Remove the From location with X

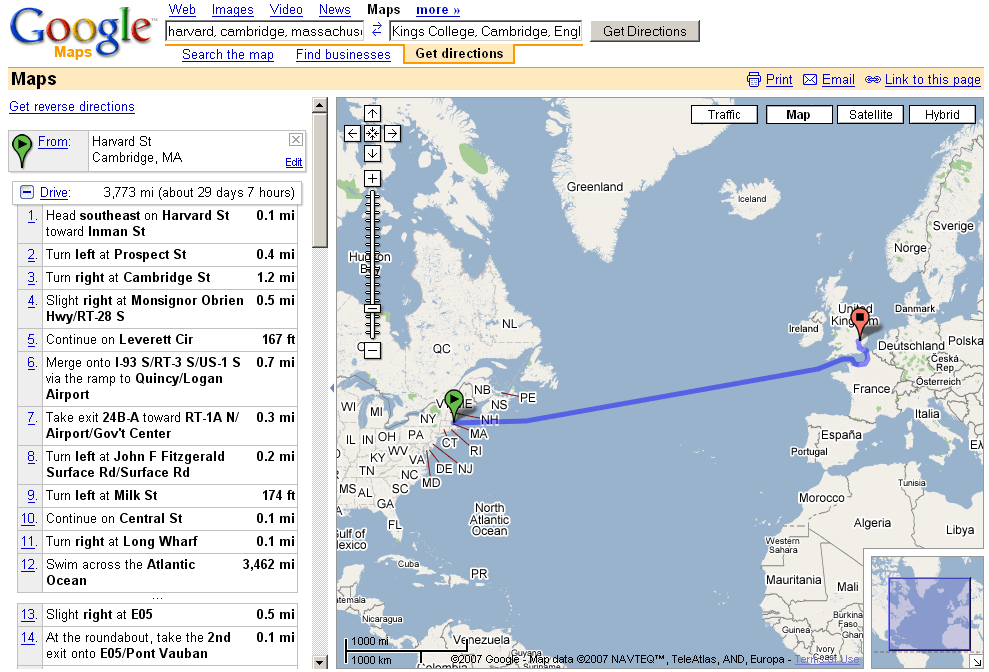click(296, 139)
